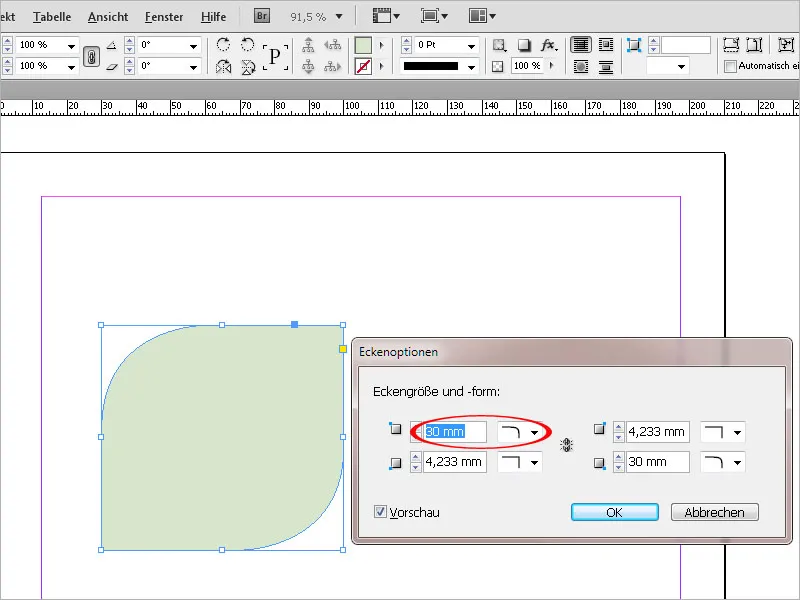Click the top-left corner size field 30 mm
Viewport: 800px width, 600px height.
(x=455, y=432)
